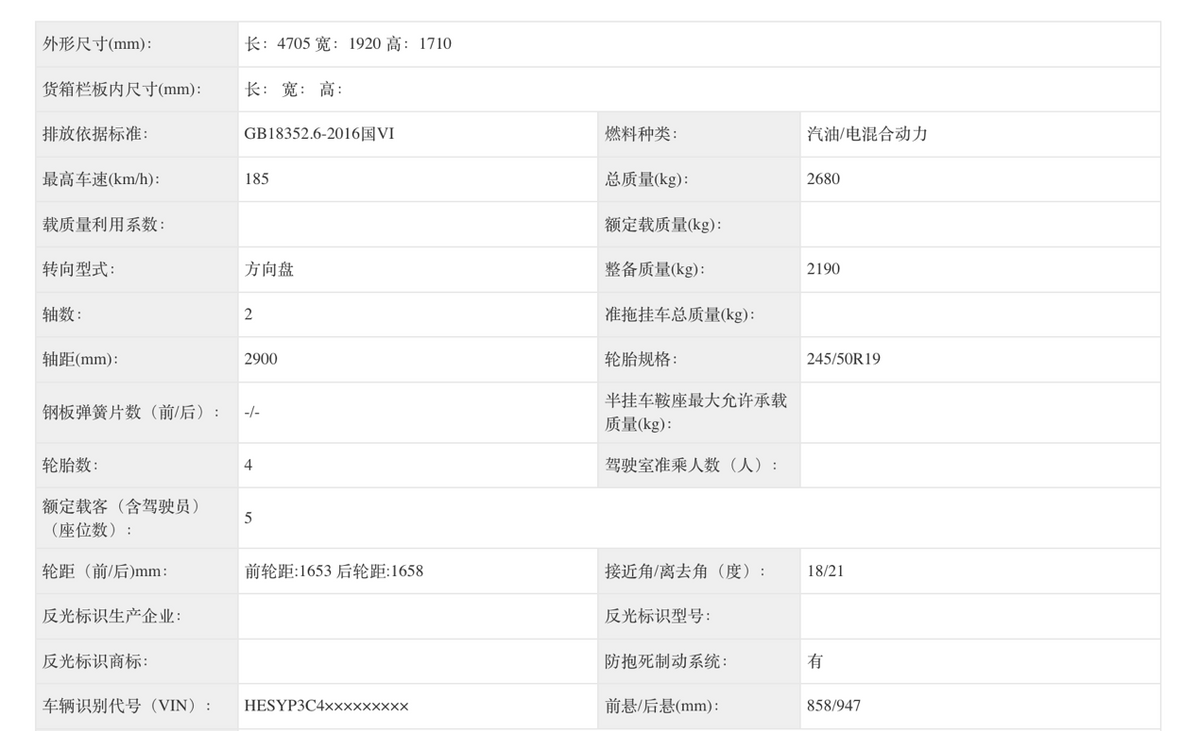The image size is (1200, 731).
Task: Click the 总质量(kg) label
Action: click(x=647, y=179)
